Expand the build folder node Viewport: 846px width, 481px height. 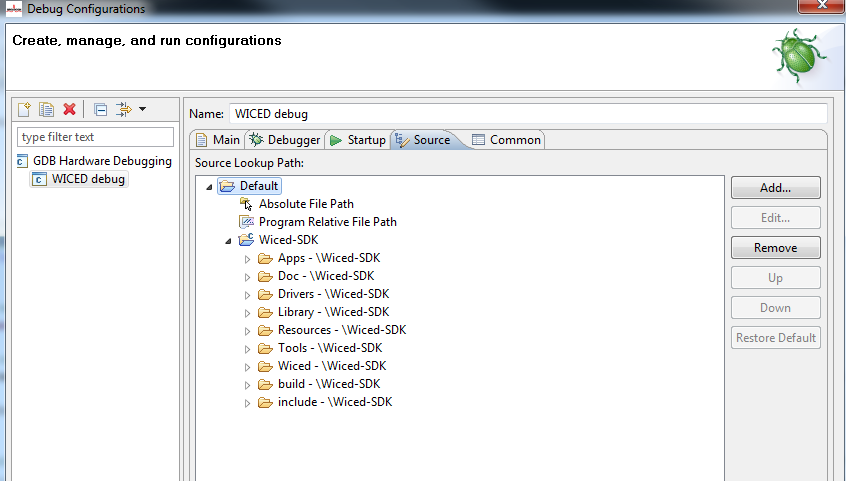pos(247,385)
